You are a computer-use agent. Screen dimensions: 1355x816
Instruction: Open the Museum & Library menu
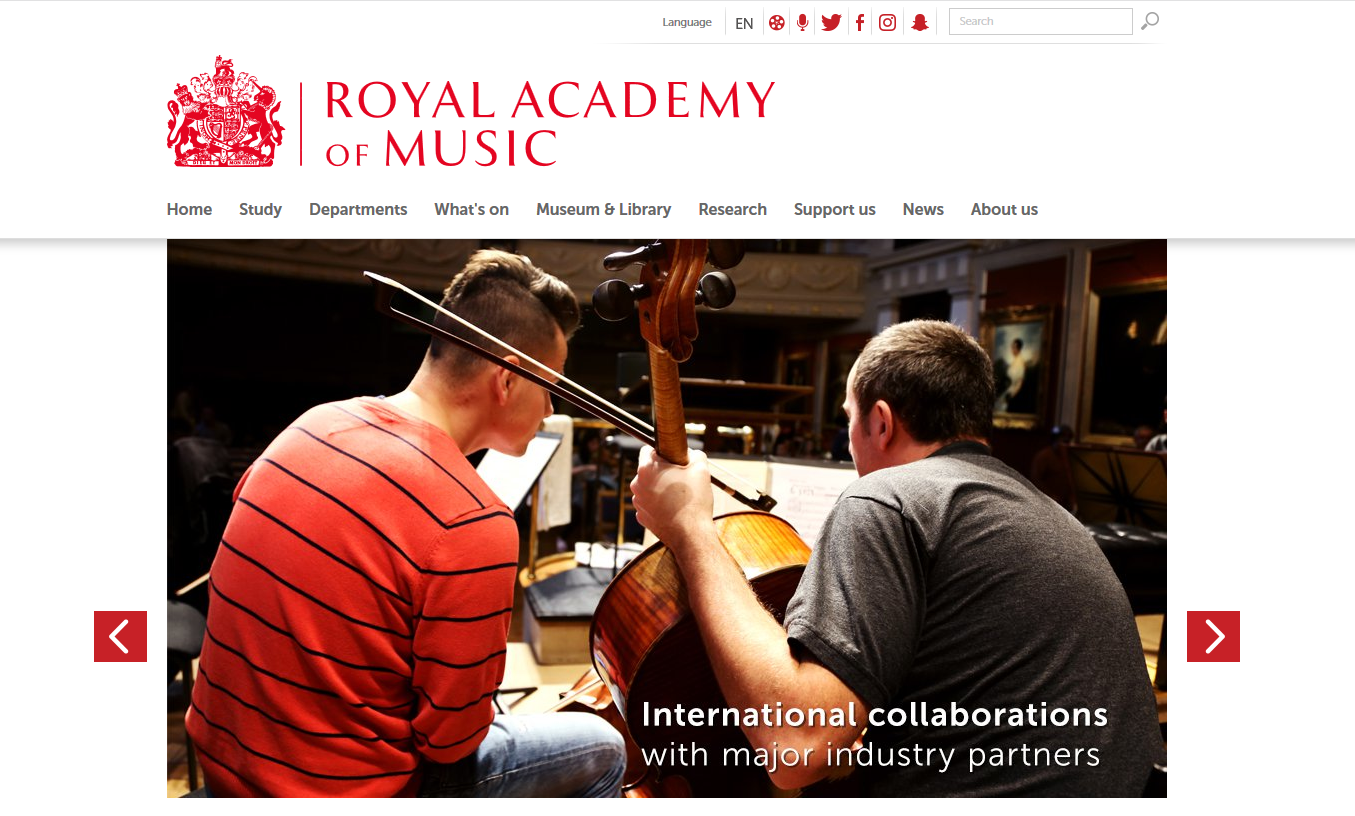coord(603,209)
